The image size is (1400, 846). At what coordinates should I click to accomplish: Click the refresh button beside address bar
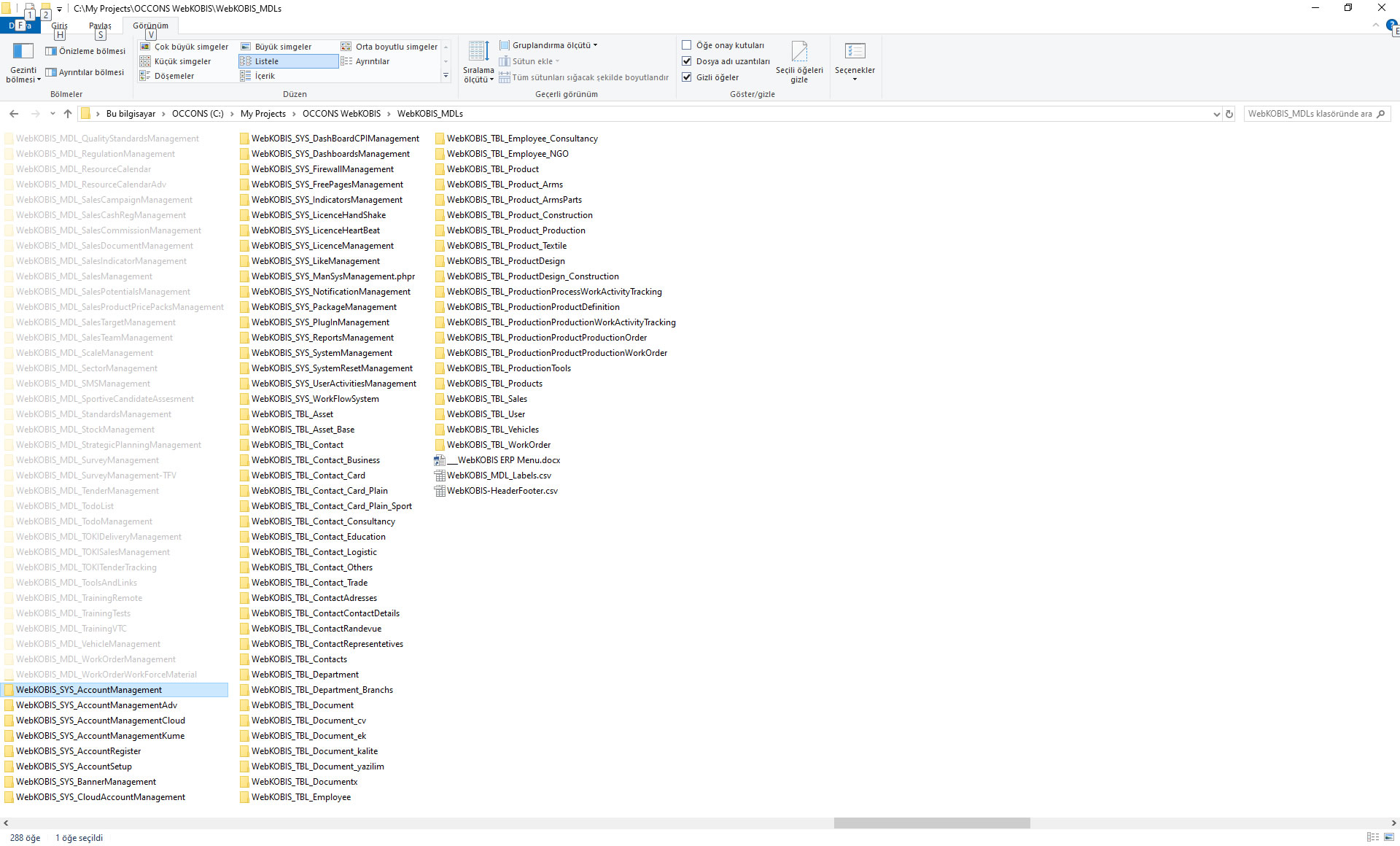(1229, 114)
